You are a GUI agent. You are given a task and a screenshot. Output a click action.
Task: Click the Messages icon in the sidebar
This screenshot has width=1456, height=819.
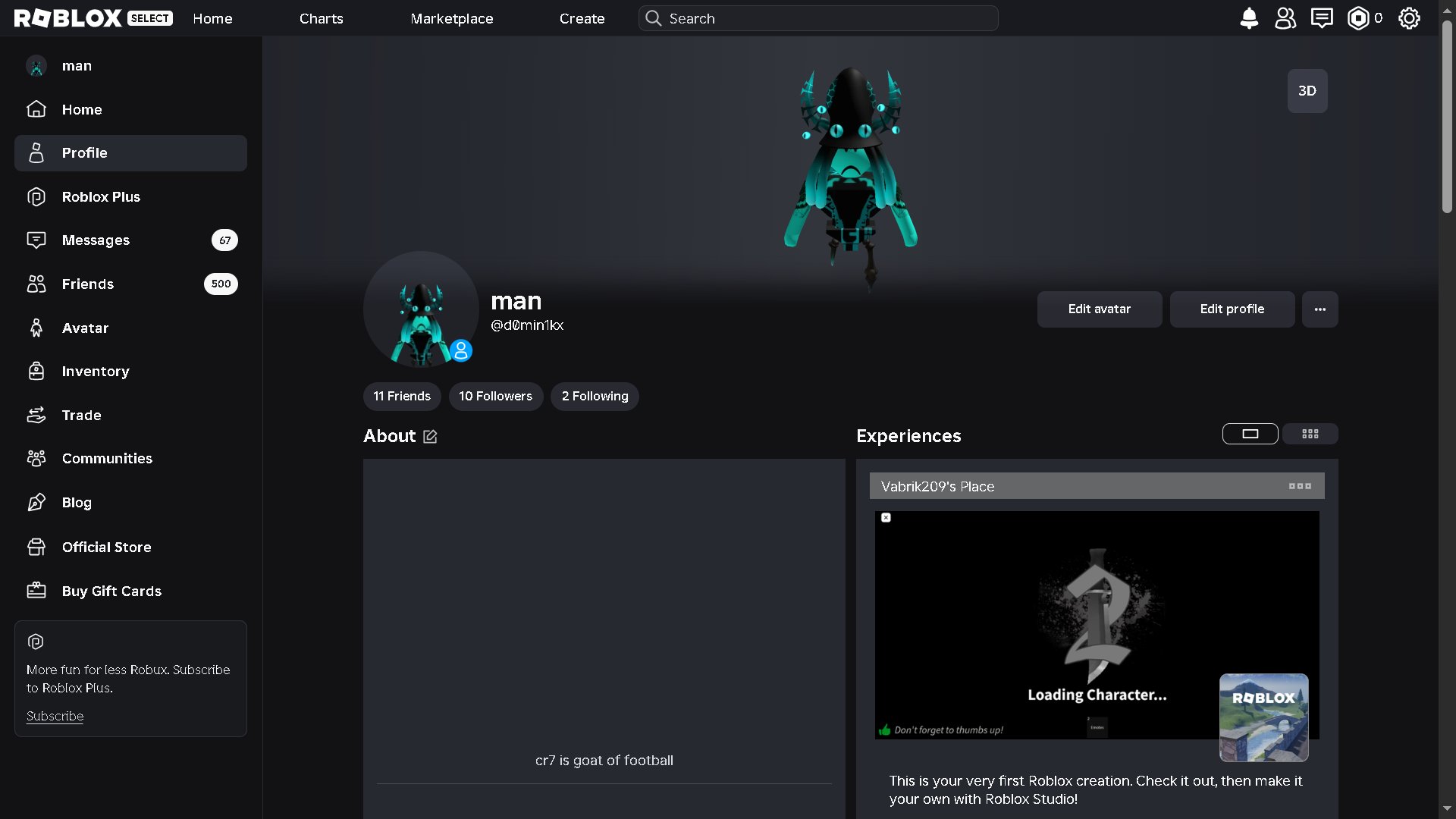(x=36, y=240)
